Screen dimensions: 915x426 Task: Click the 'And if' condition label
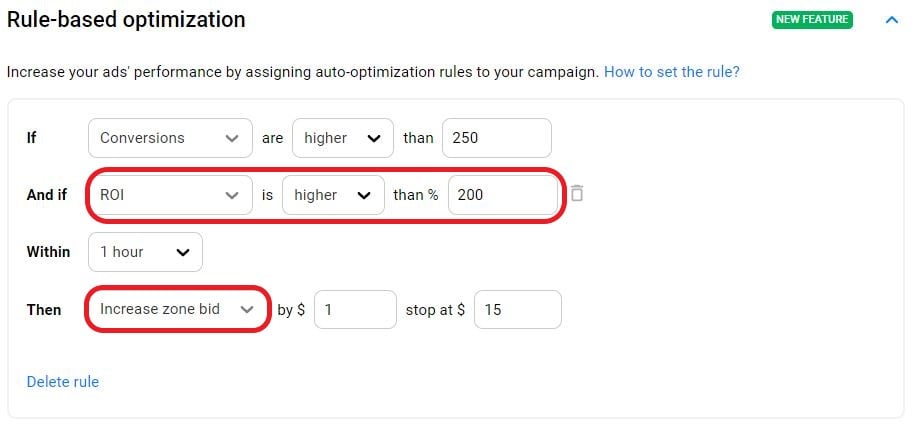coord(47,195)
